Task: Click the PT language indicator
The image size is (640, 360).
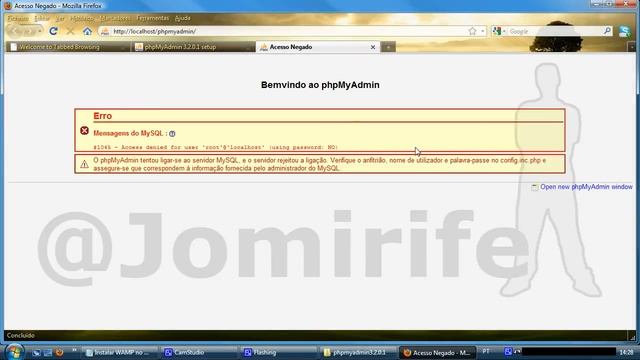Action: 486,351
